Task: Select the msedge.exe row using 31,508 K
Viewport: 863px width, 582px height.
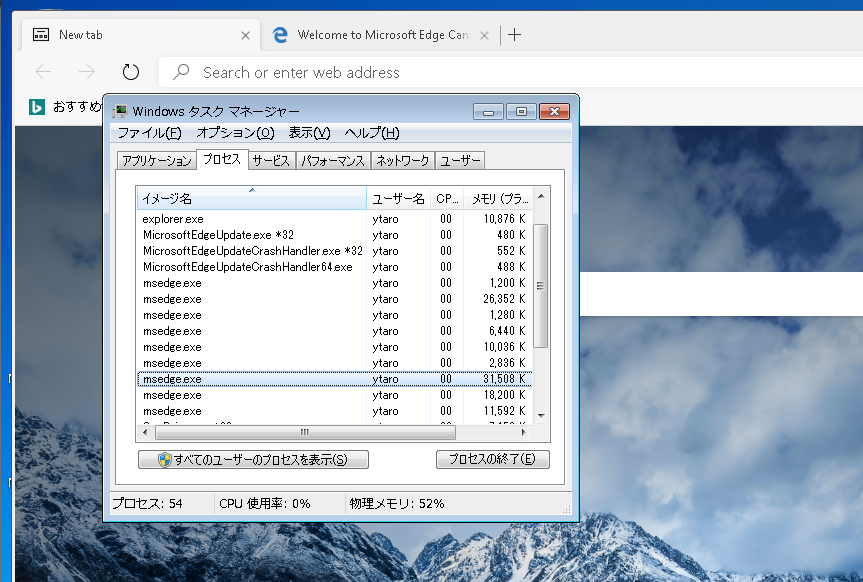Action: 334,379
